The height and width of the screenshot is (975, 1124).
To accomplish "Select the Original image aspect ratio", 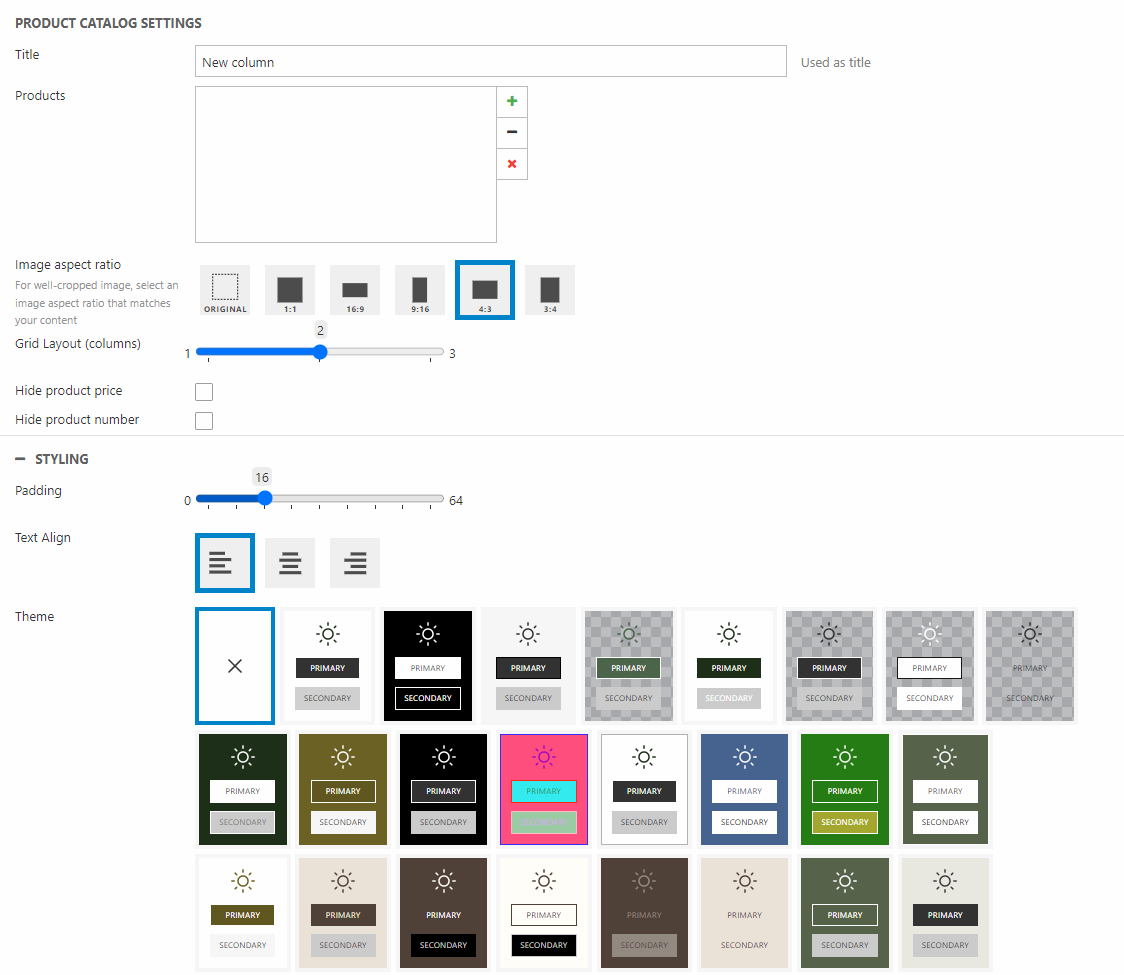I will [x=225, y=290].
